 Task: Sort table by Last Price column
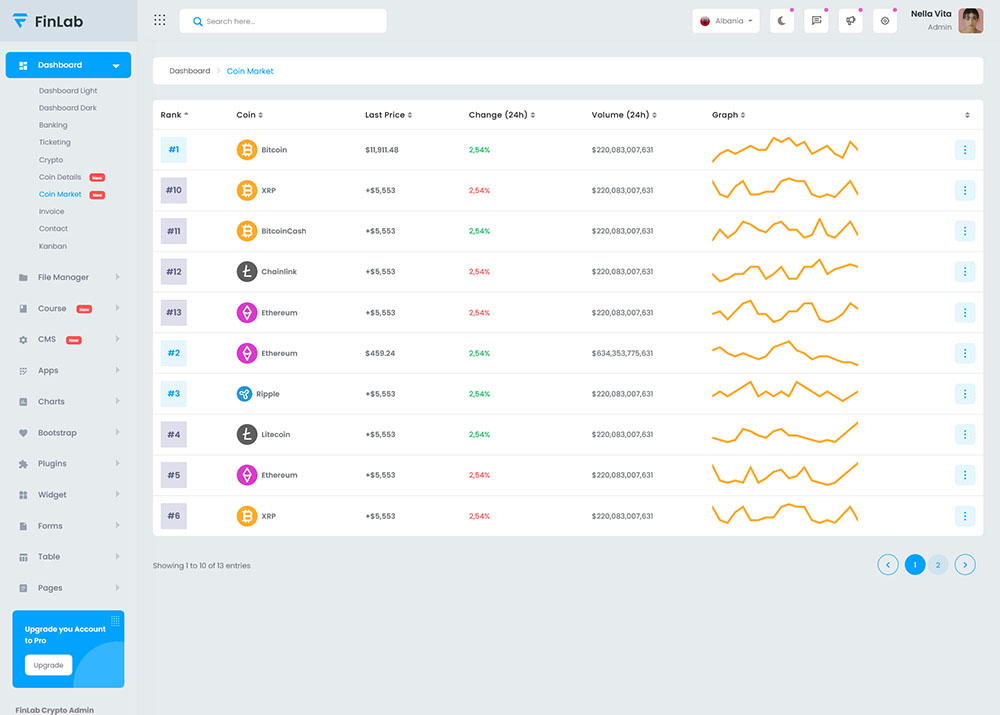(x=388, y=115)
